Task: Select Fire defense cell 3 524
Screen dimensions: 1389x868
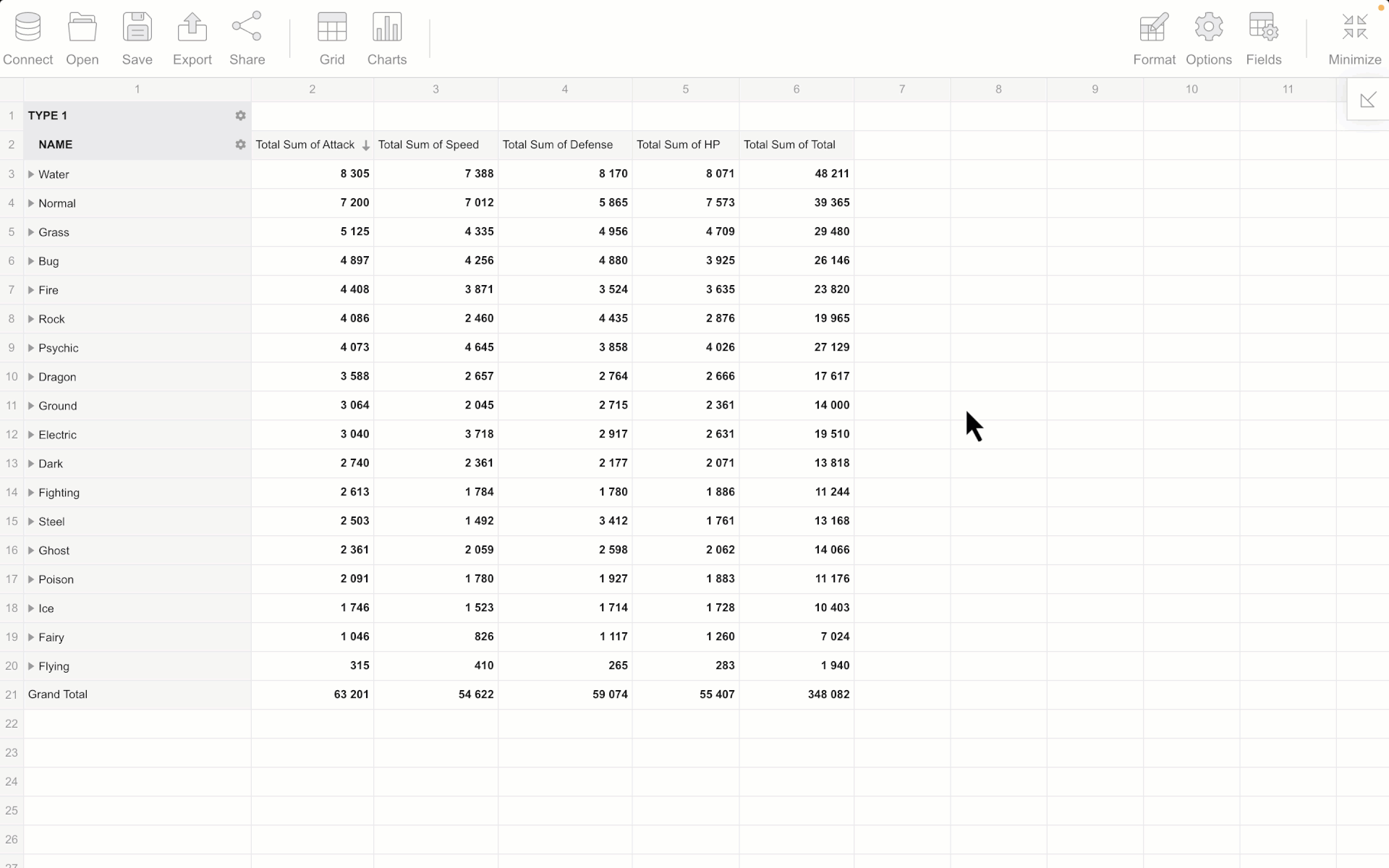Action: tap(565, 289)
